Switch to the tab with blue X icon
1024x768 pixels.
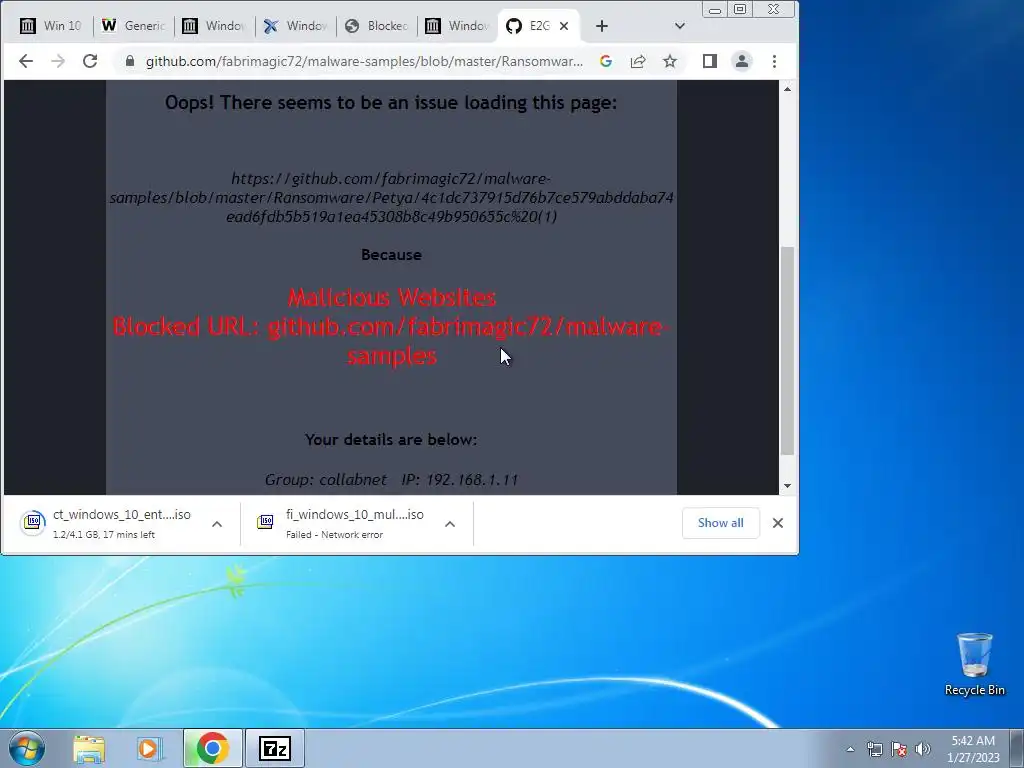[x=295, y=26]
